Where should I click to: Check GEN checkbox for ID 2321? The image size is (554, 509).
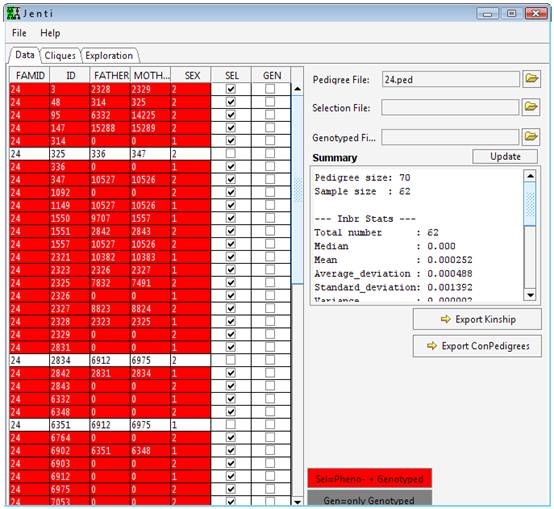[270, 257]
